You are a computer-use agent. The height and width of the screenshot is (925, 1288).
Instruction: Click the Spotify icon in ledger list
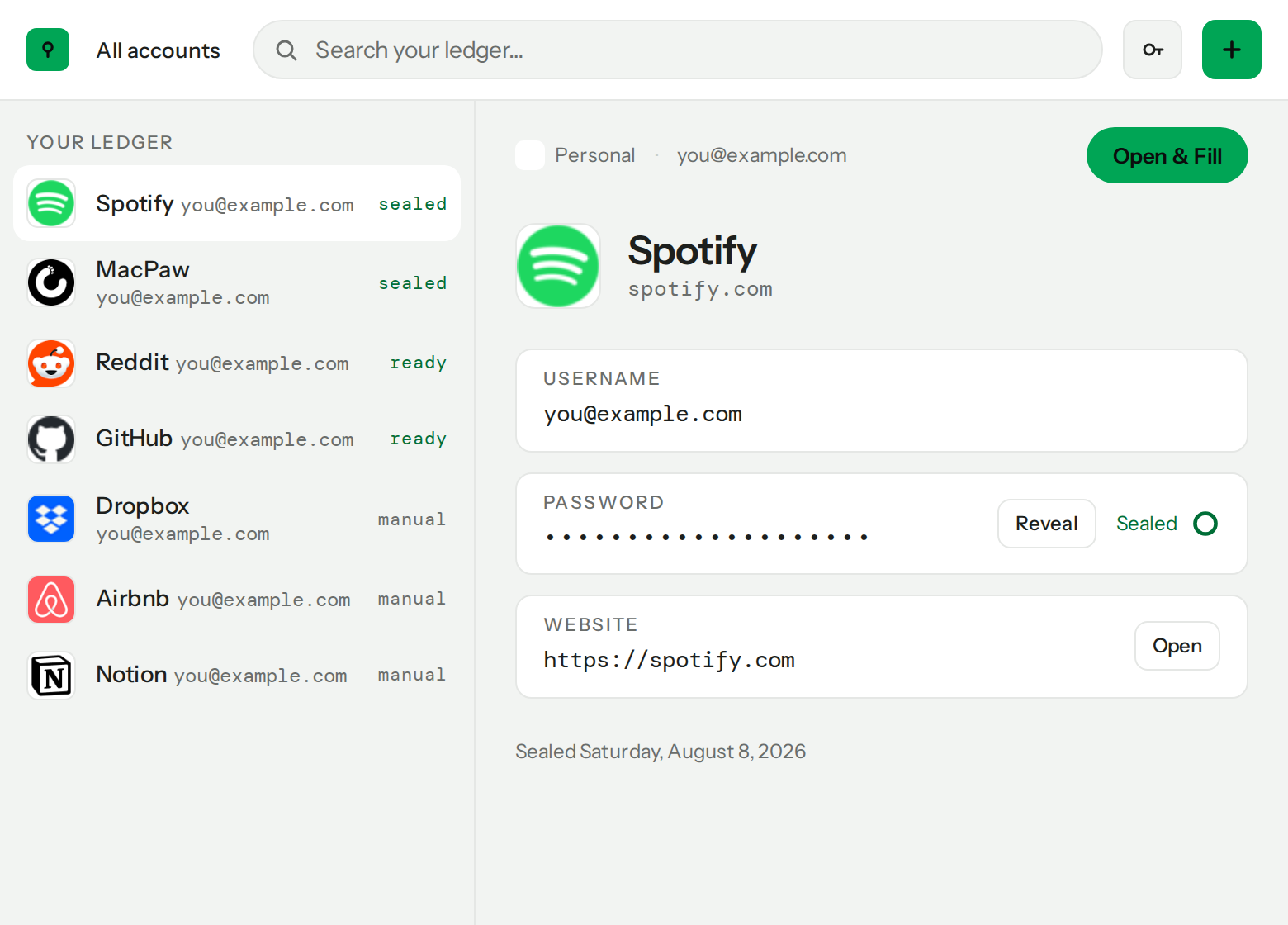[x=51, y=203]
